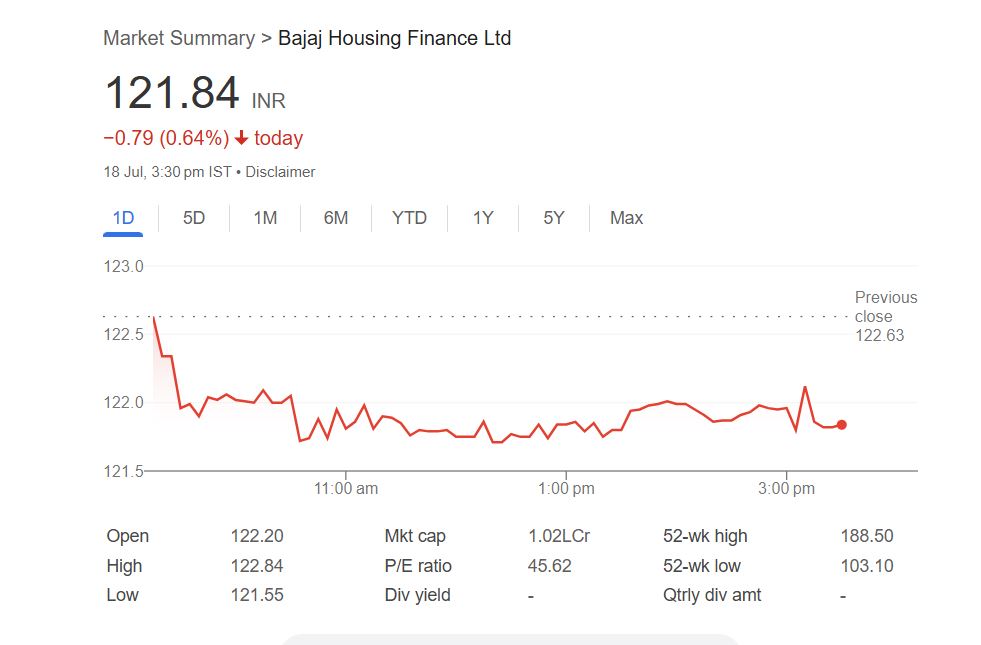Click the Disclaimer link

point(280,172)
